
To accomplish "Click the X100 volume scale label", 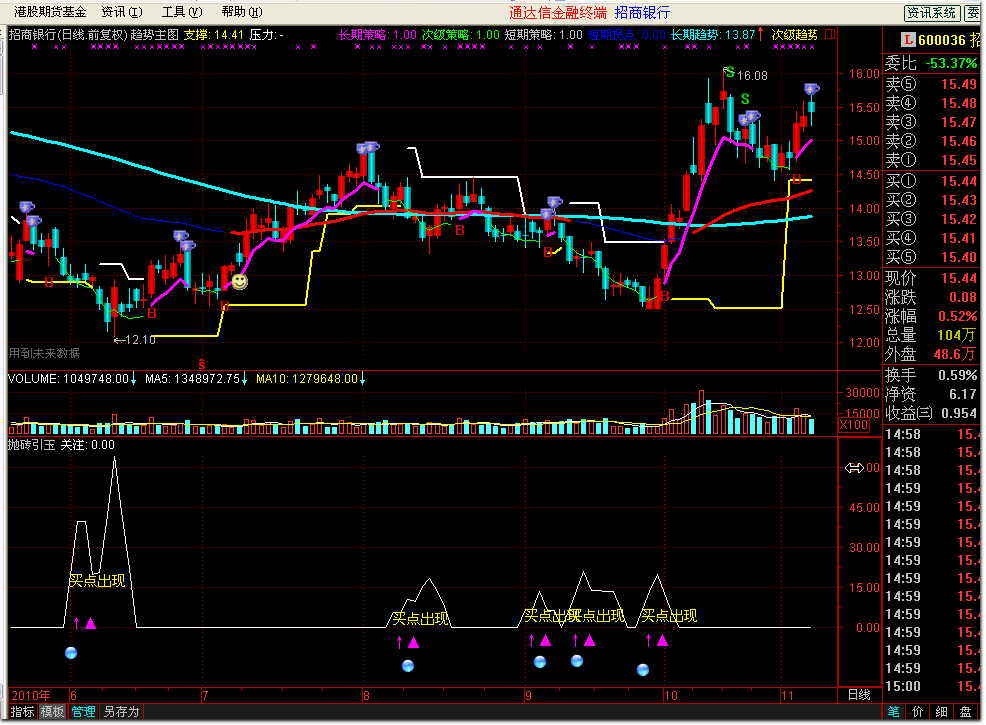I will tap(855, 424).
